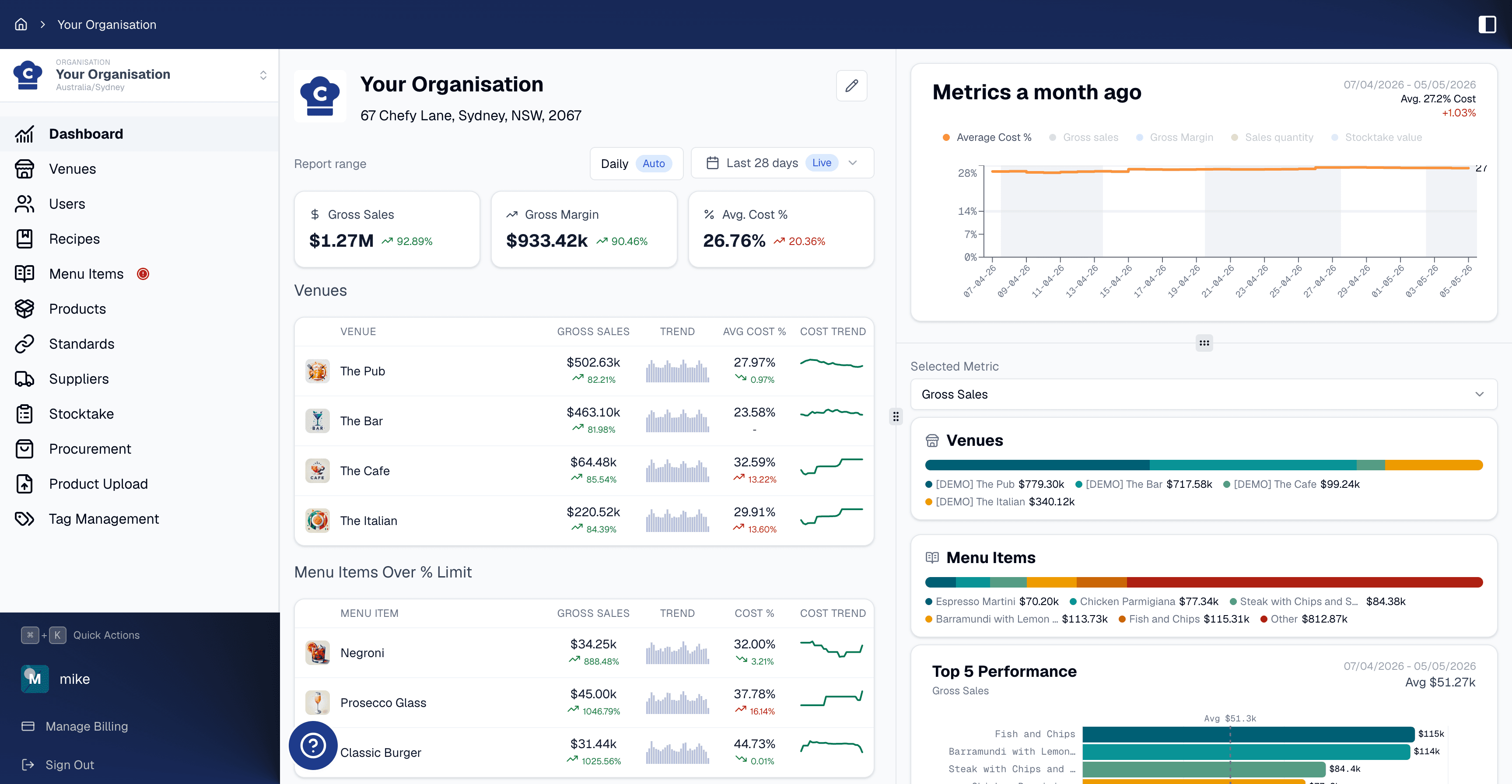The image size is (1512, 784).
Task: Open the Dashboard menu item
Action: pos(139,134)
